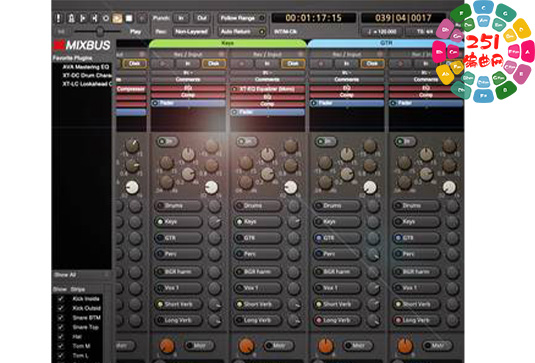Toggle the Perc send on the left GTR strip
Viewport: 535px width, 363px height.
coord(336,254)
